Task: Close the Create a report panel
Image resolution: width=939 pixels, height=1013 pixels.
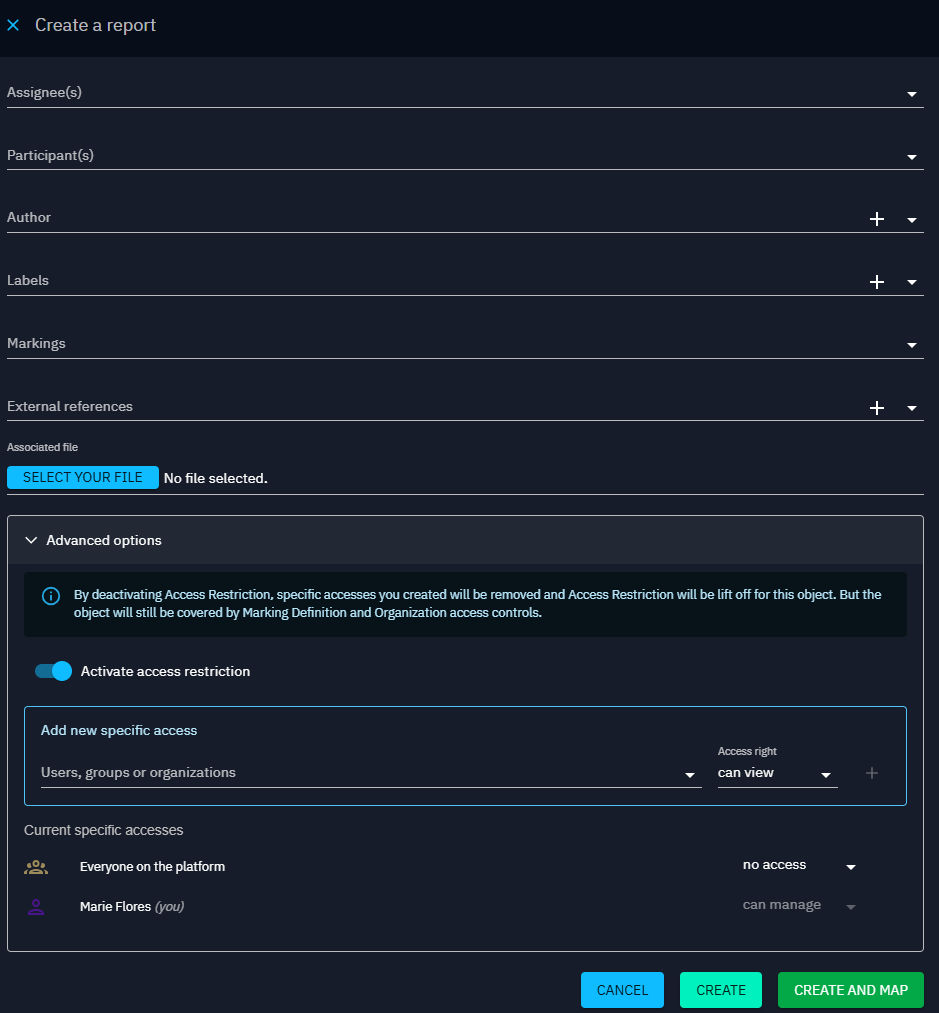Action: [x=13, y=25]
